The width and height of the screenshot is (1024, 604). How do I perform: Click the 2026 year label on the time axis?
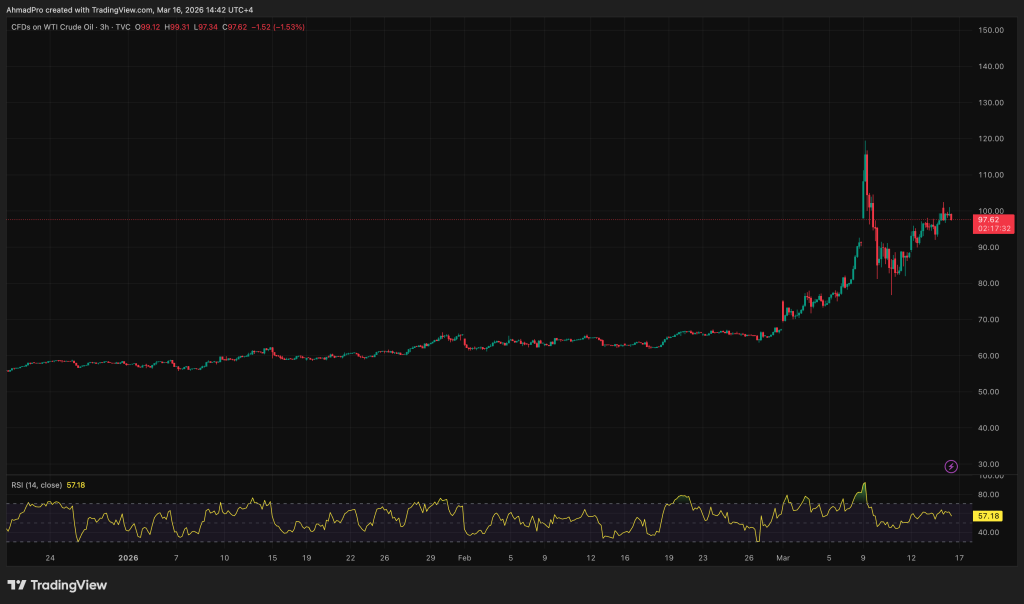point(128,558)
